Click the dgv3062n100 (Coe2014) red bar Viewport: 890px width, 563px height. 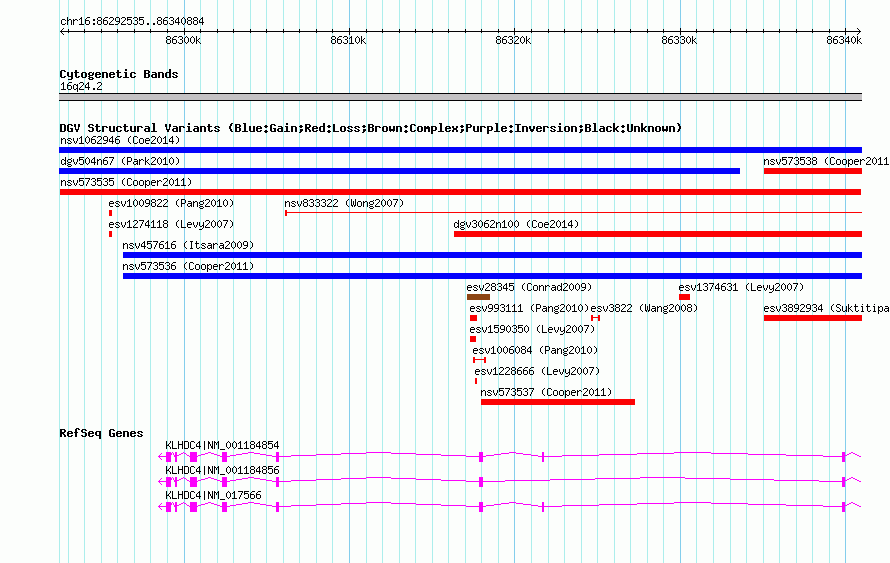coord(658,234)
